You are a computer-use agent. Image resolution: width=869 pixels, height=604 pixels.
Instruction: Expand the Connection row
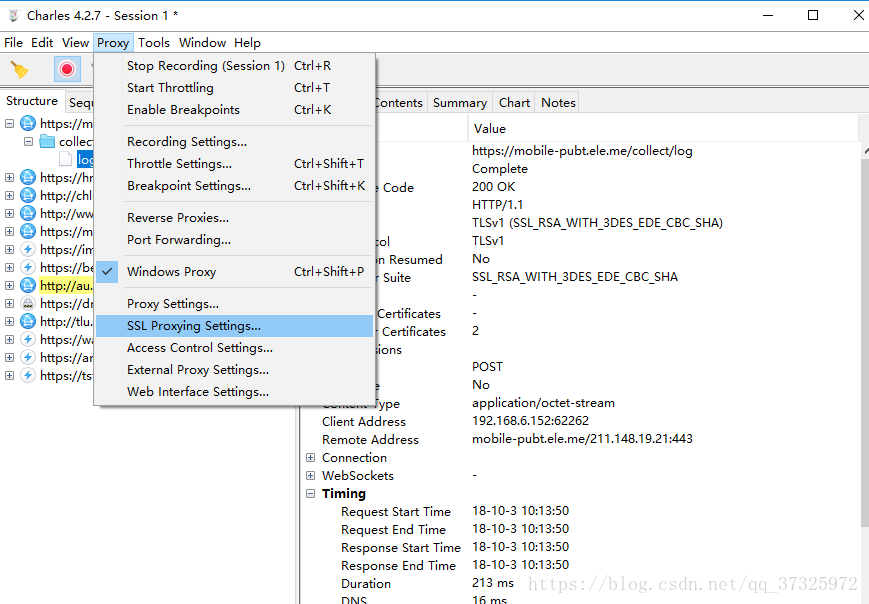click(x=310, y=457)
